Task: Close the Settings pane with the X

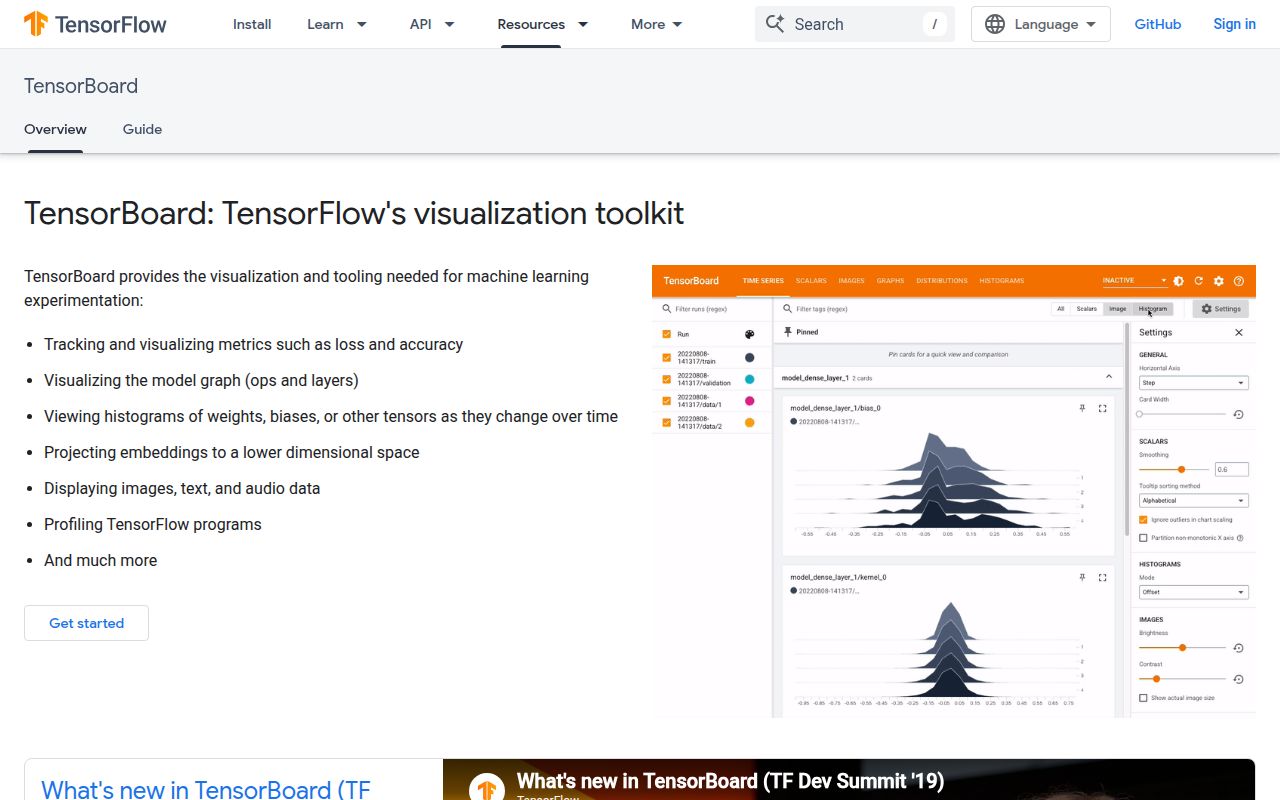Action: point(1239,332)
